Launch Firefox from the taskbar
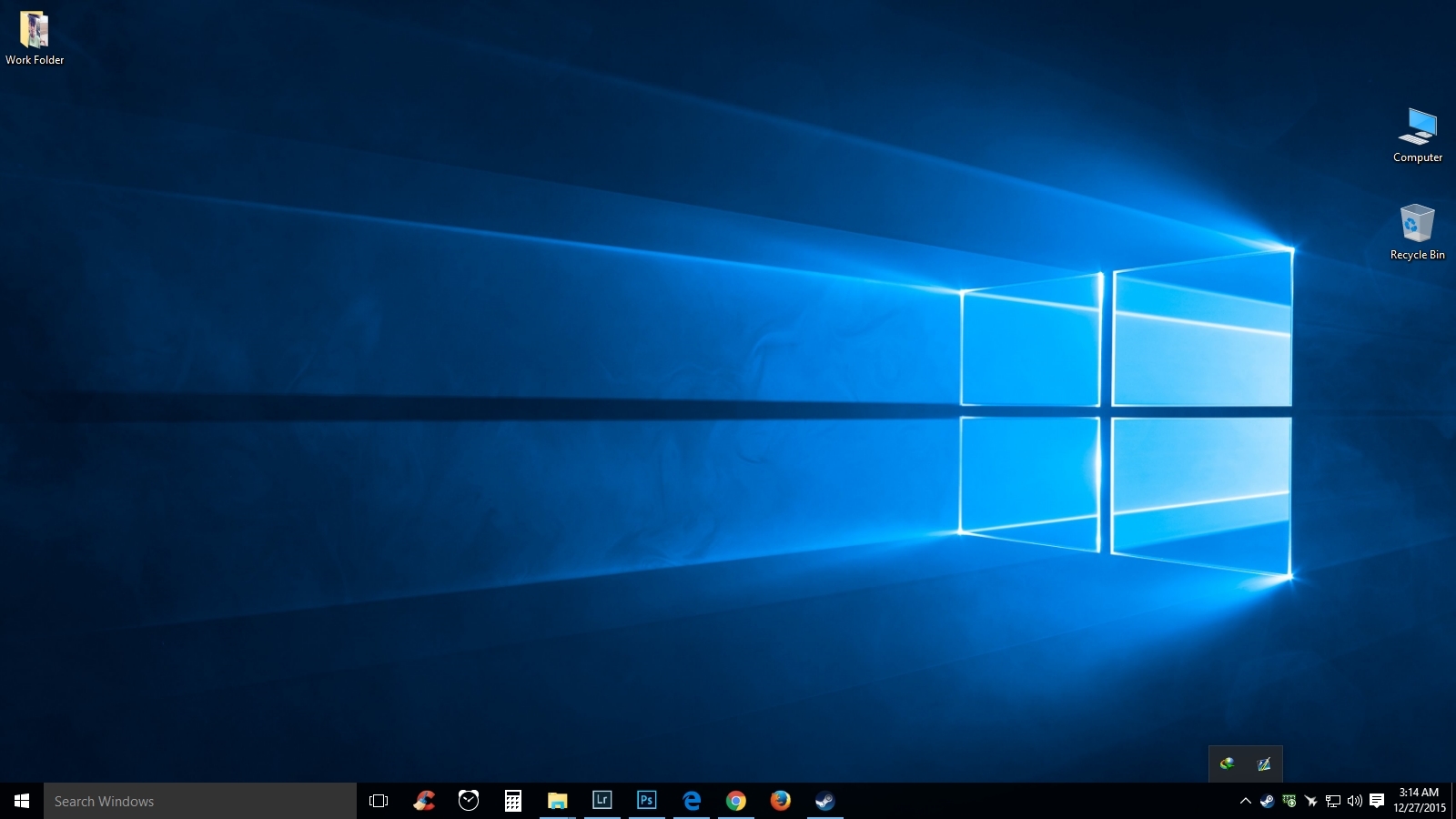The width and height of the screenshot is (1456, 819). pos(781,801)
